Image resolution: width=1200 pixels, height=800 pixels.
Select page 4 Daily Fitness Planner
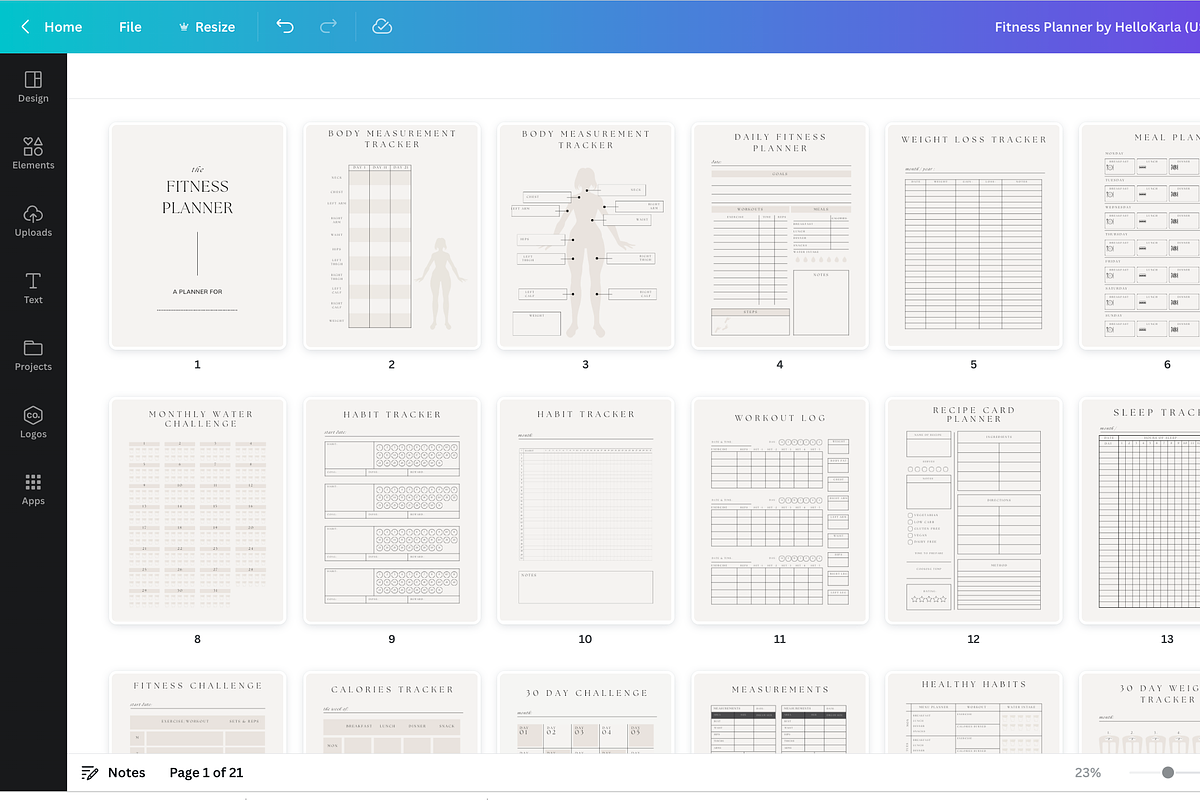(x=779, y=236)
